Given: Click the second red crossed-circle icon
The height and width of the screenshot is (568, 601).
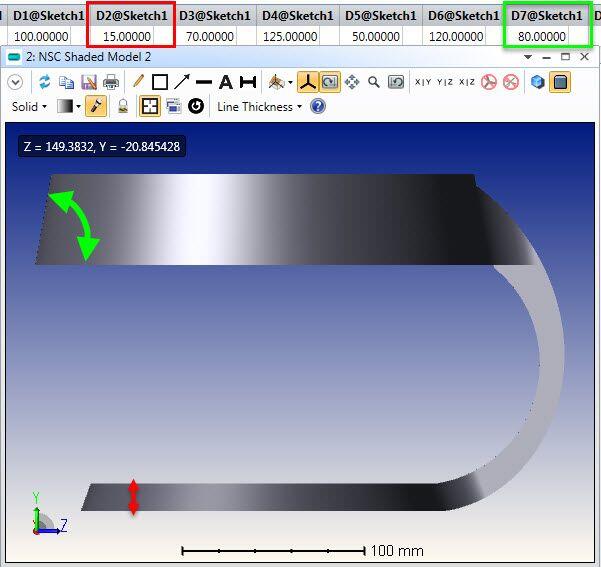Looking at the screenshot, I should [511, 82].
